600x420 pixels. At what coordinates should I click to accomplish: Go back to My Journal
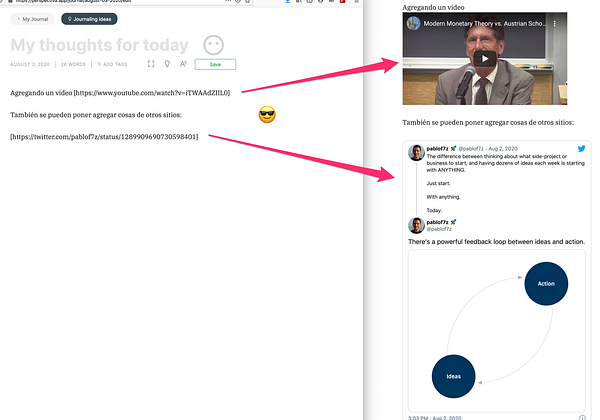click(x=33, y=19)
